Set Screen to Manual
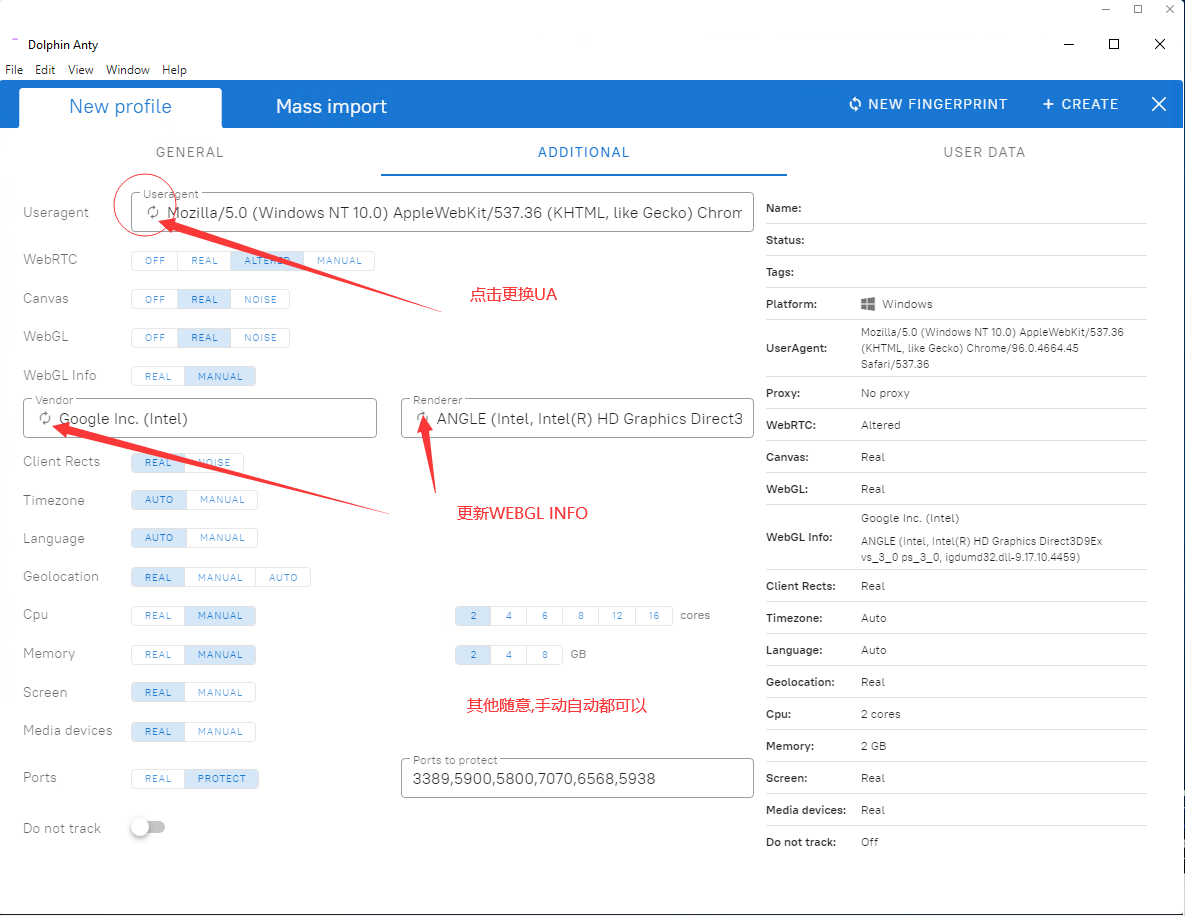This screenshot has height=916, width=1185. [220, 692]
